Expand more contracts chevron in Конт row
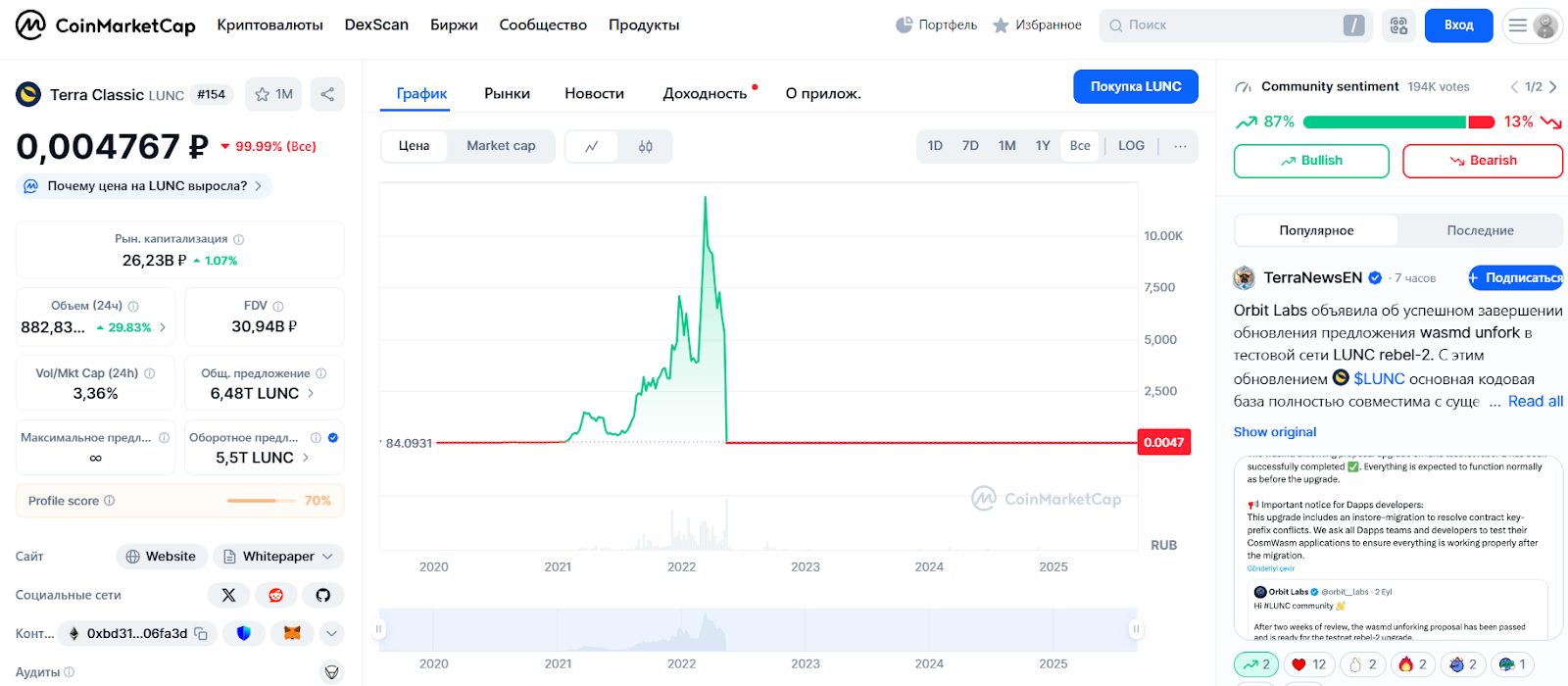This screenshot has width=1568, height=686. click(x=331, y=633)
